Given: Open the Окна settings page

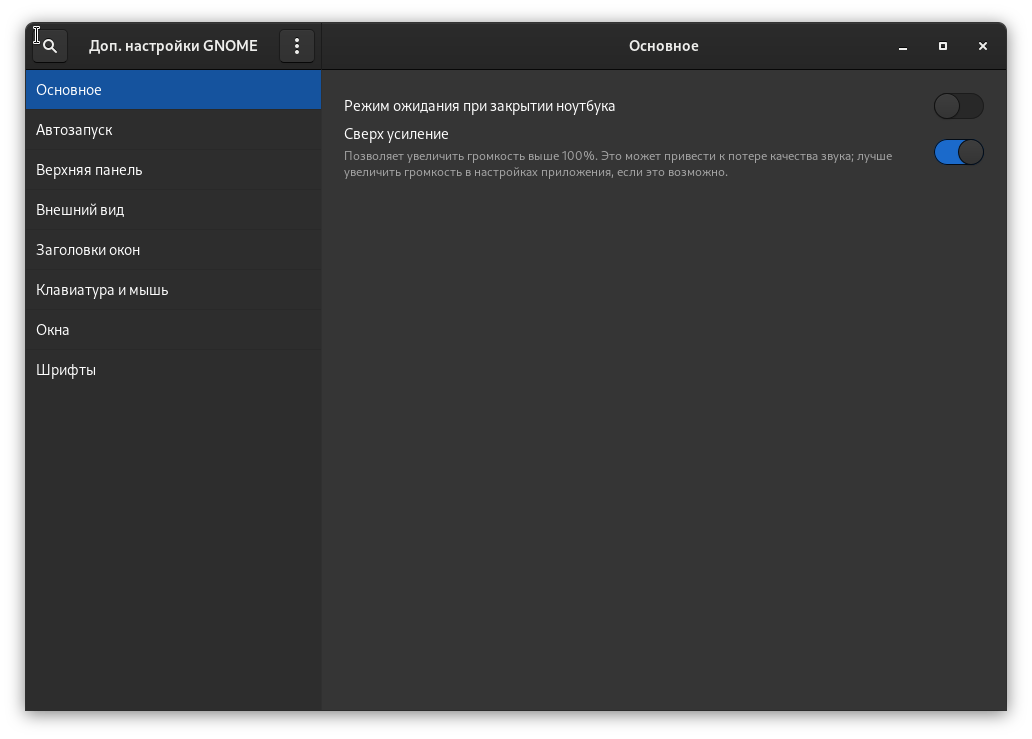Looking at the screenshot, I should click(173, 330).
